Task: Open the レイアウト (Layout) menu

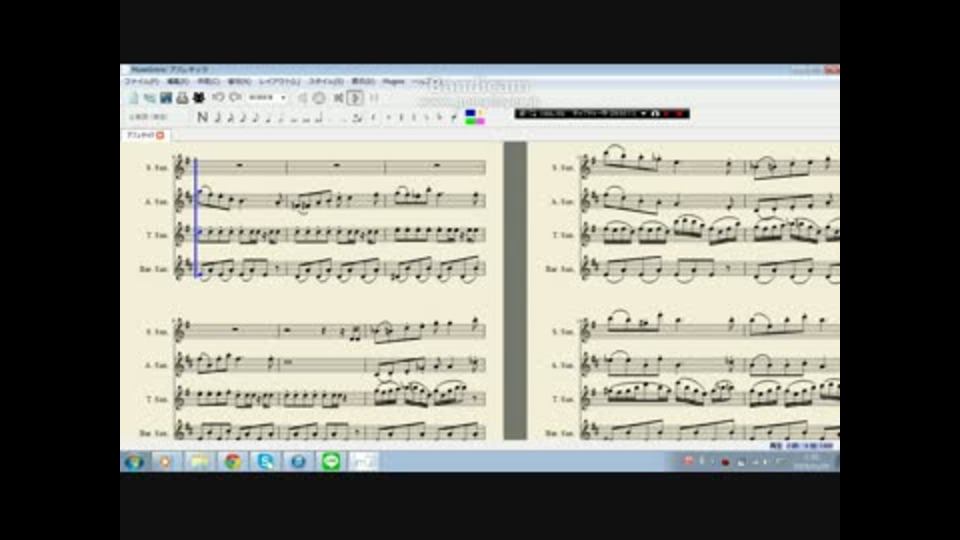Action: (279, 81)
